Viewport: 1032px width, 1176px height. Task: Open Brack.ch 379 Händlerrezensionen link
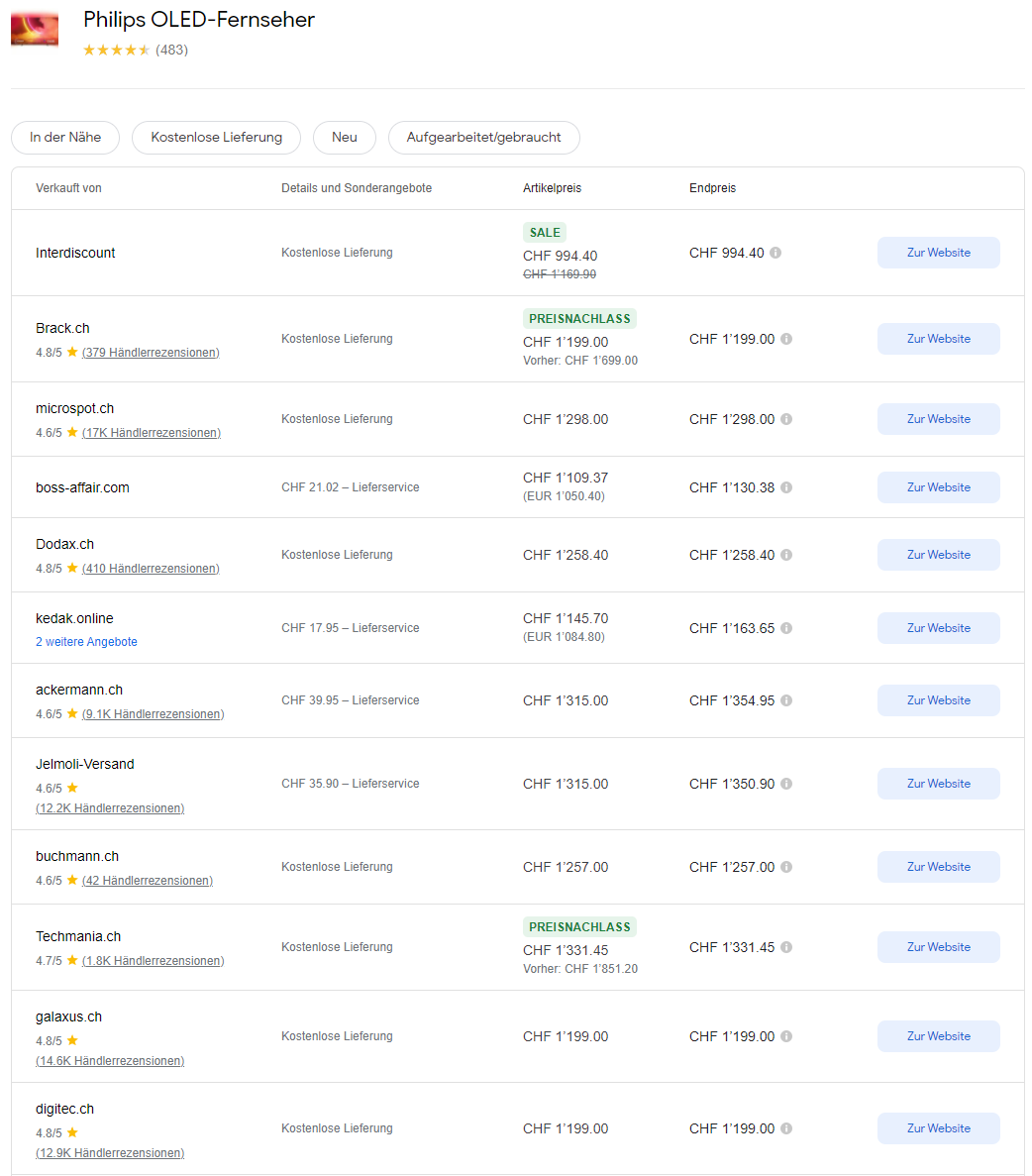151,353
